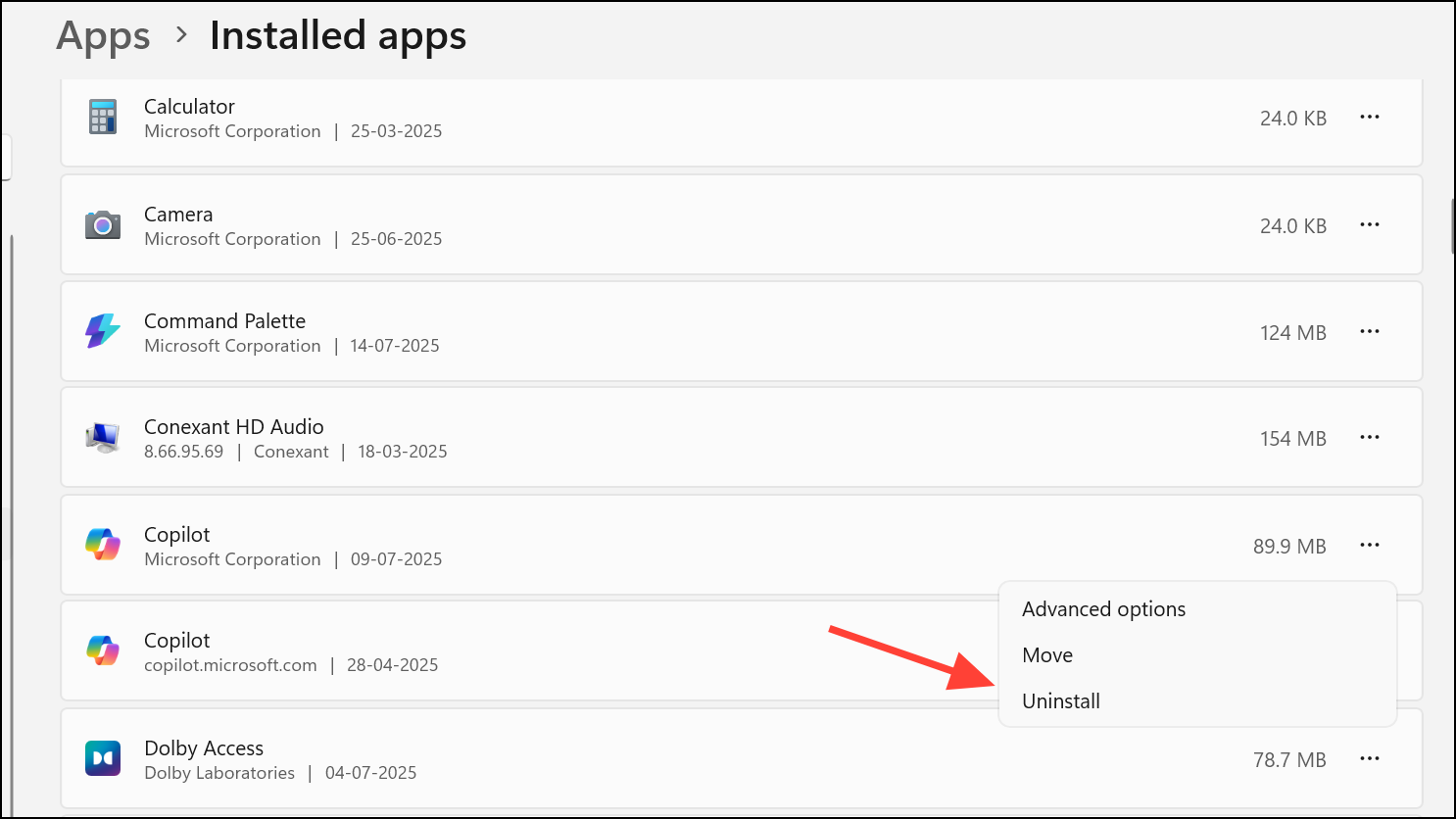Open more options for Copilot 89.9 MB
1456x819 pixels.
(x=1370, y=546)
